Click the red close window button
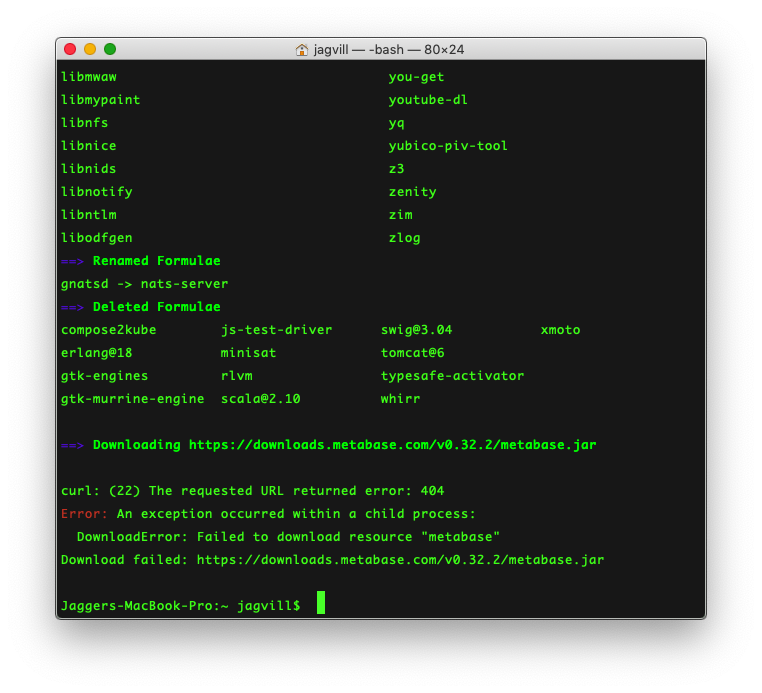 tap(70, 49)
